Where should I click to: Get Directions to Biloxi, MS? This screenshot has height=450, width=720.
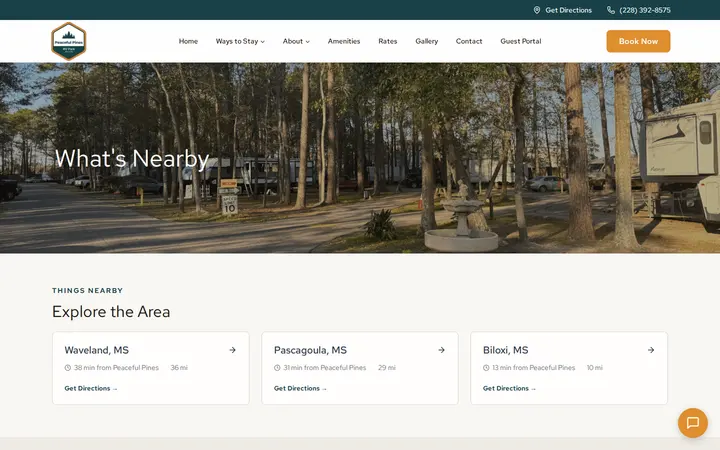click(x=509, y=388)
